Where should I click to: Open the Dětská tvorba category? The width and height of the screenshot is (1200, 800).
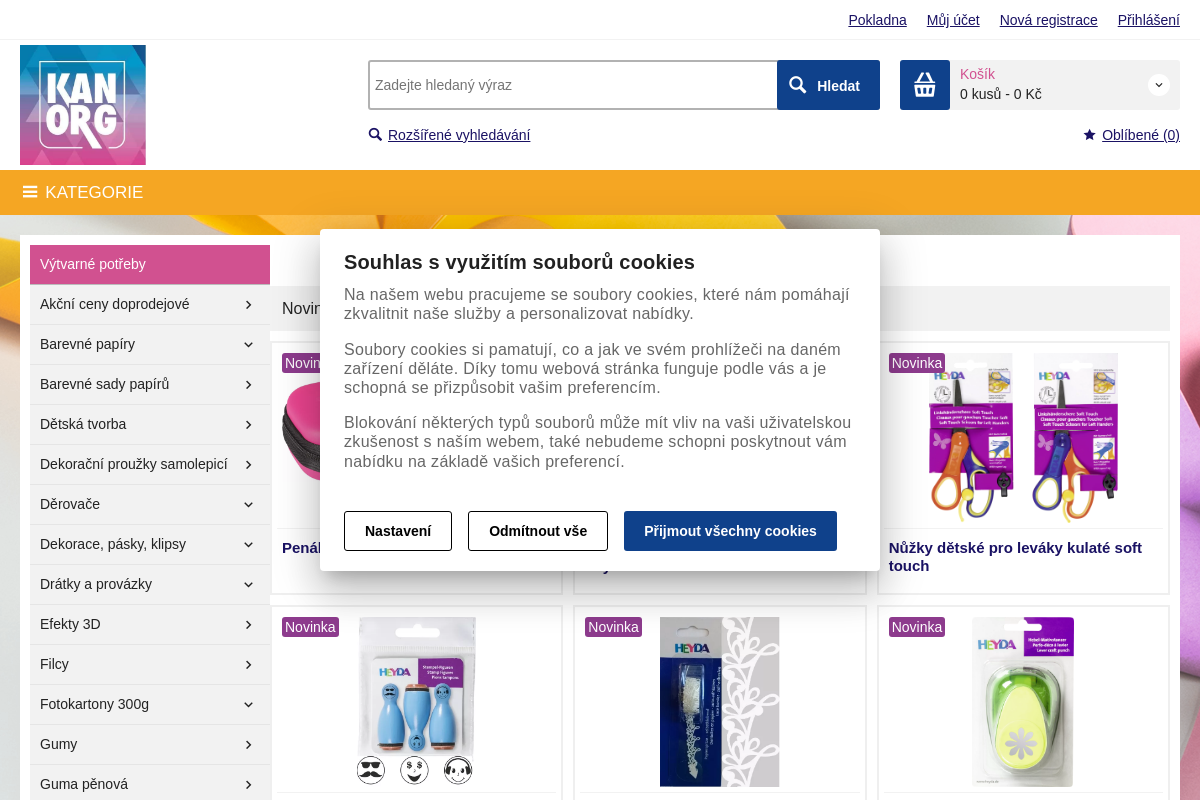coord(150,424)
